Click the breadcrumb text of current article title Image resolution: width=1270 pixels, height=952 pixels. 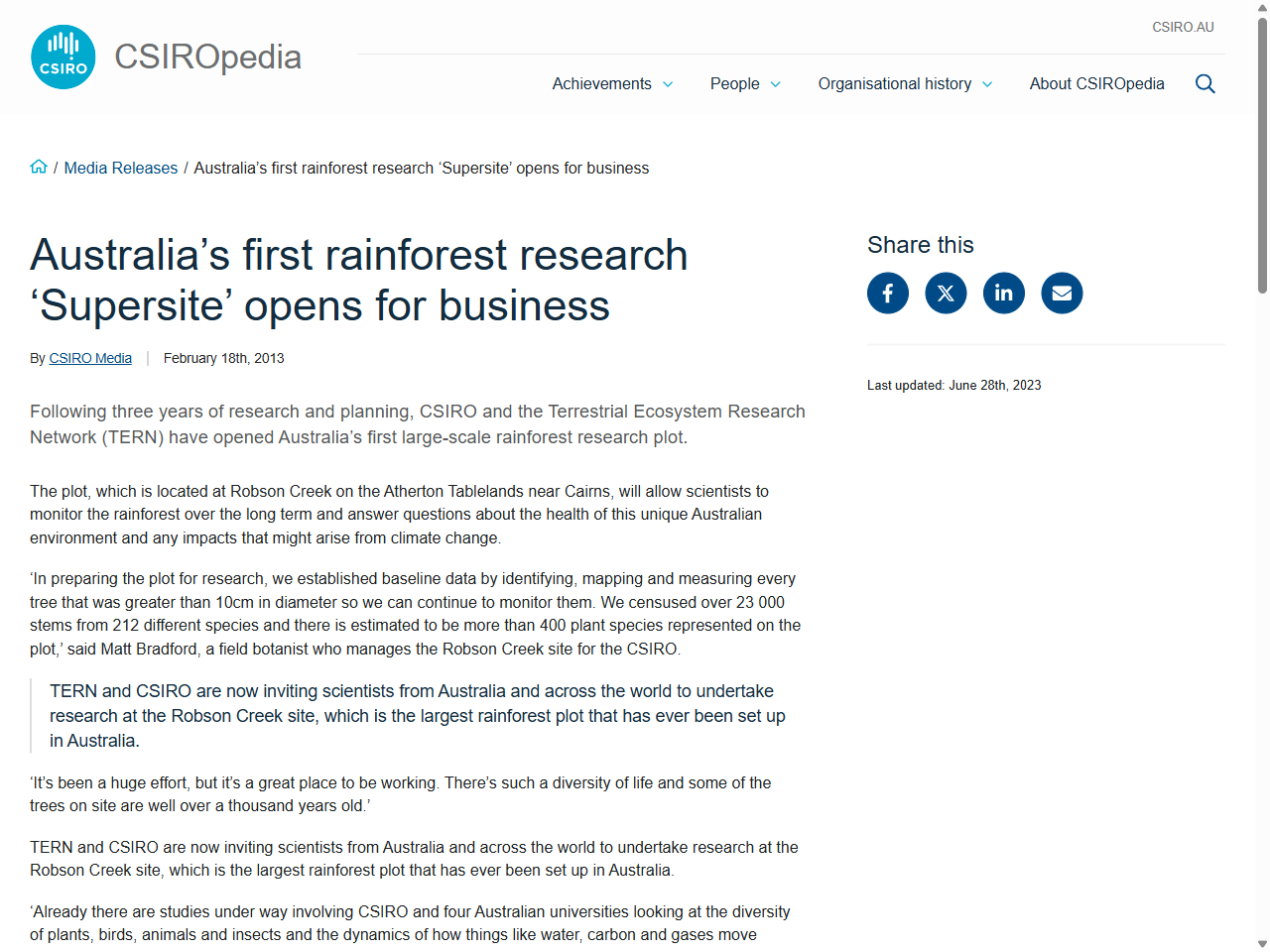pyautogui.click(x=422, y=169)
